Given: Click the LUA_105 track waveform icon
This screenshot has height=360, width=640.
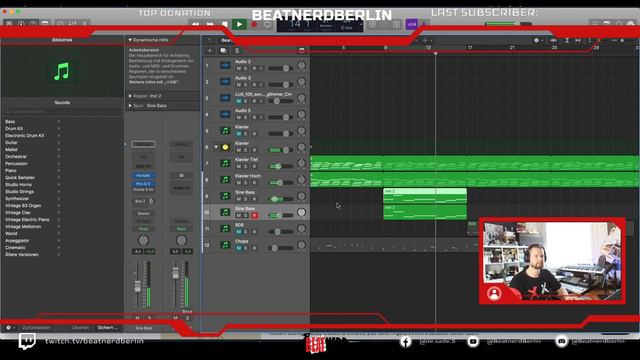Looking at the screenshot, I should (x=225, y=98).
